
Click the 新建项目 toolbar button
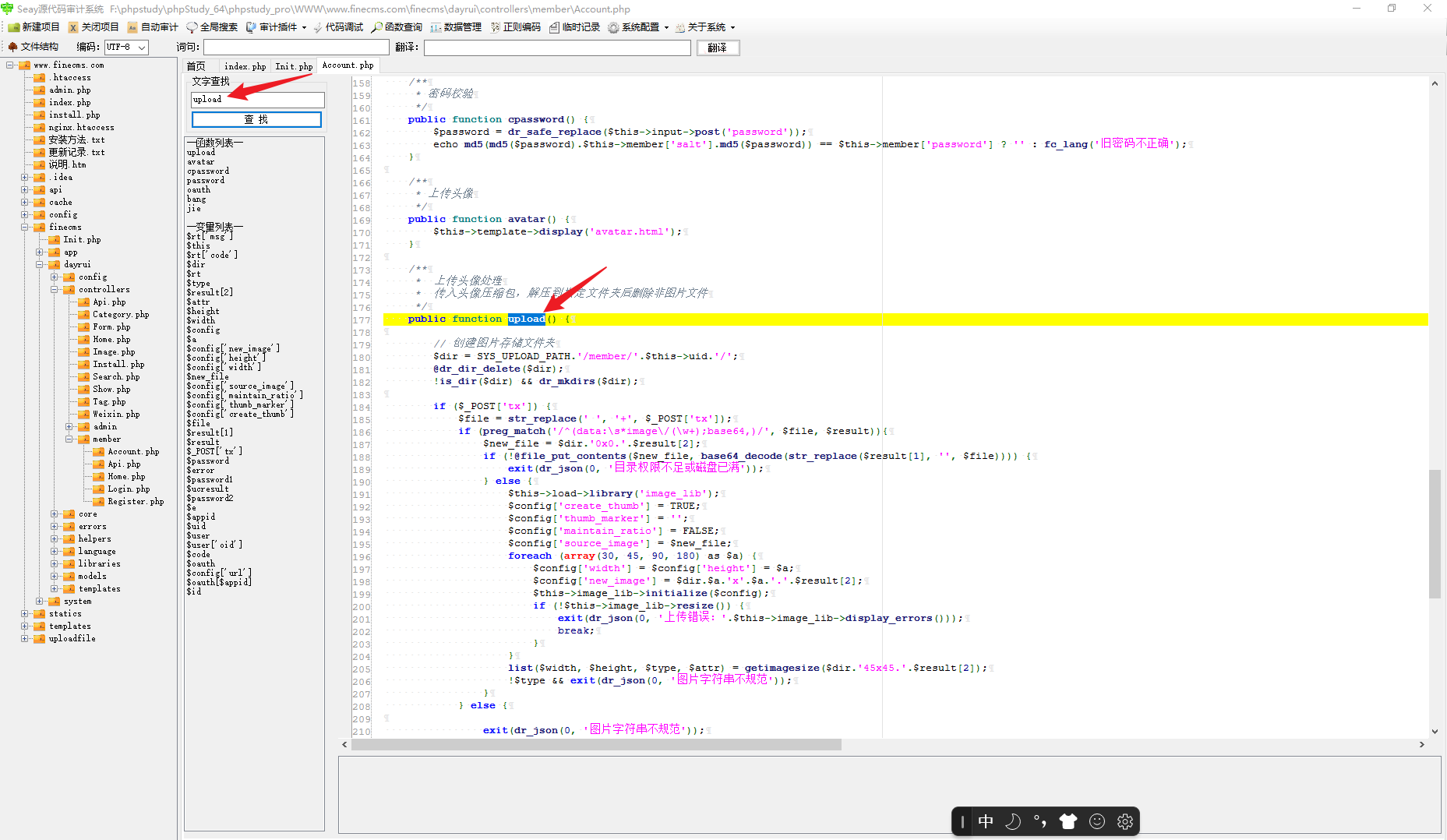[x=34, y=27]
